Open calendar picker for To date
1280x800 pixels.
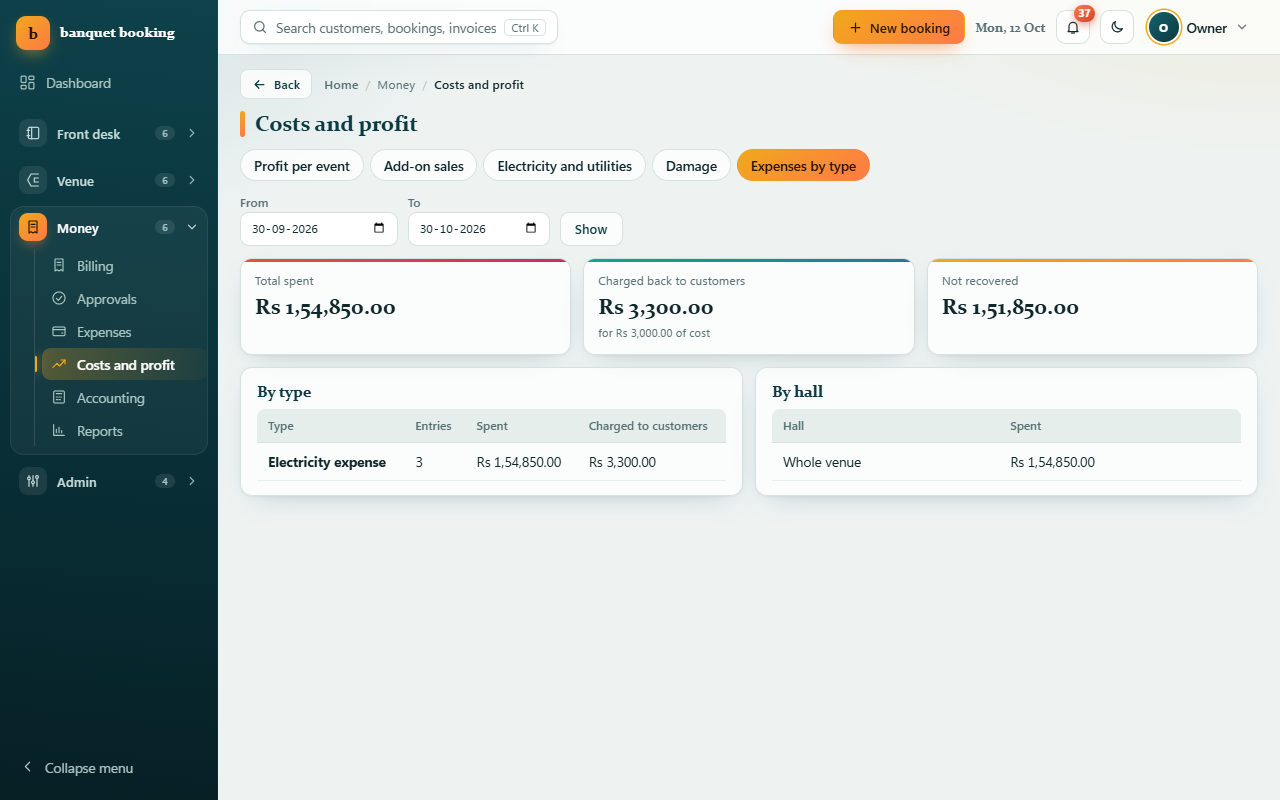(x=531, y=228)
